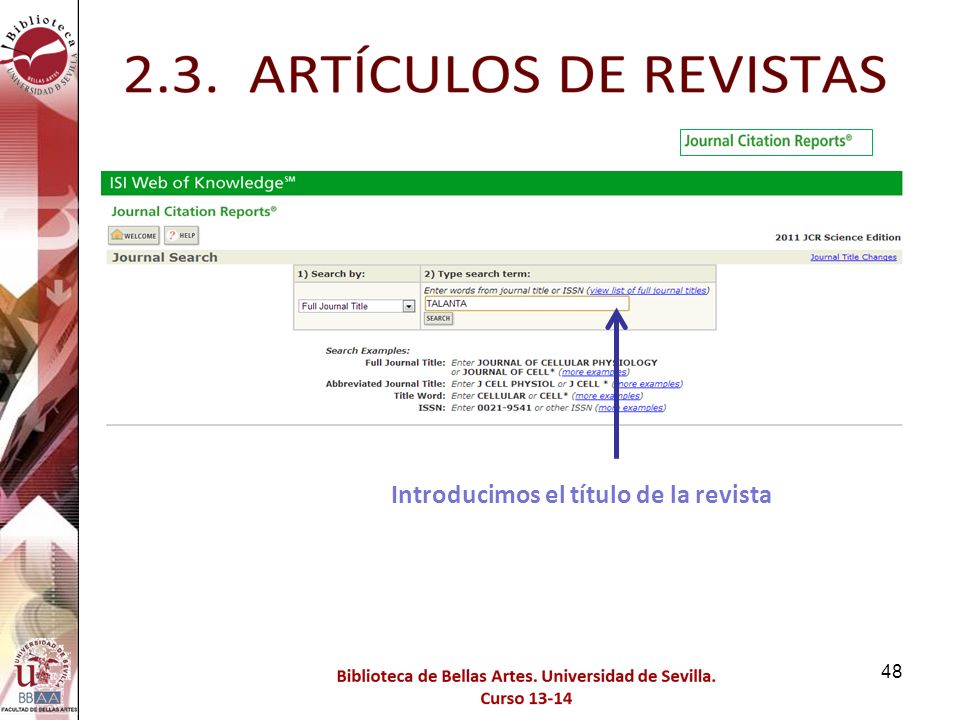The width and height of the screenshot is (960, 720).
Task: Click the WELCOME home button
Action: tap(133, 236)
